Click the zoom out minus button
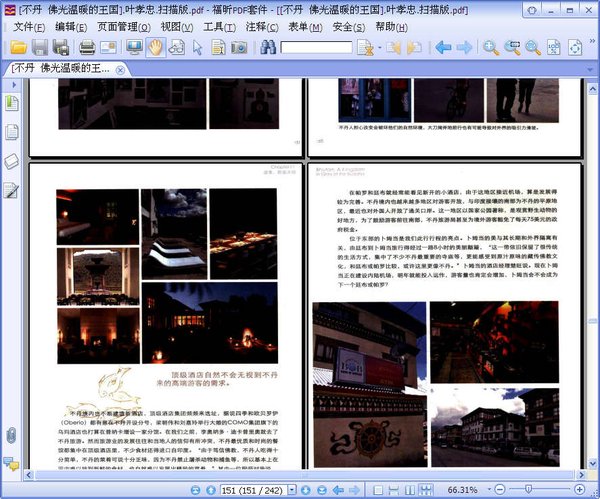 499,489
